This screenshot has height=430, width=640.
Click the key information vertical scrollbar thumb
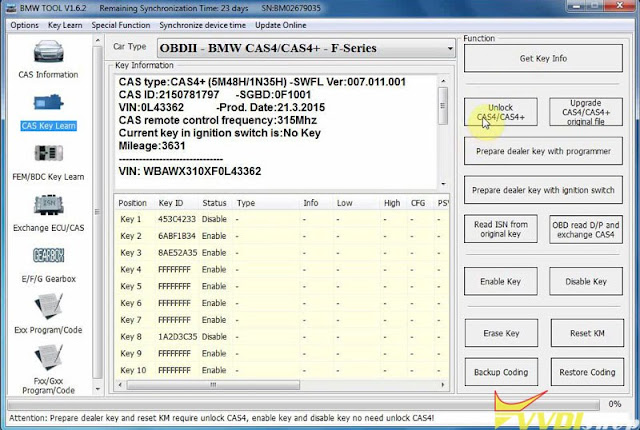click(443, 106)
